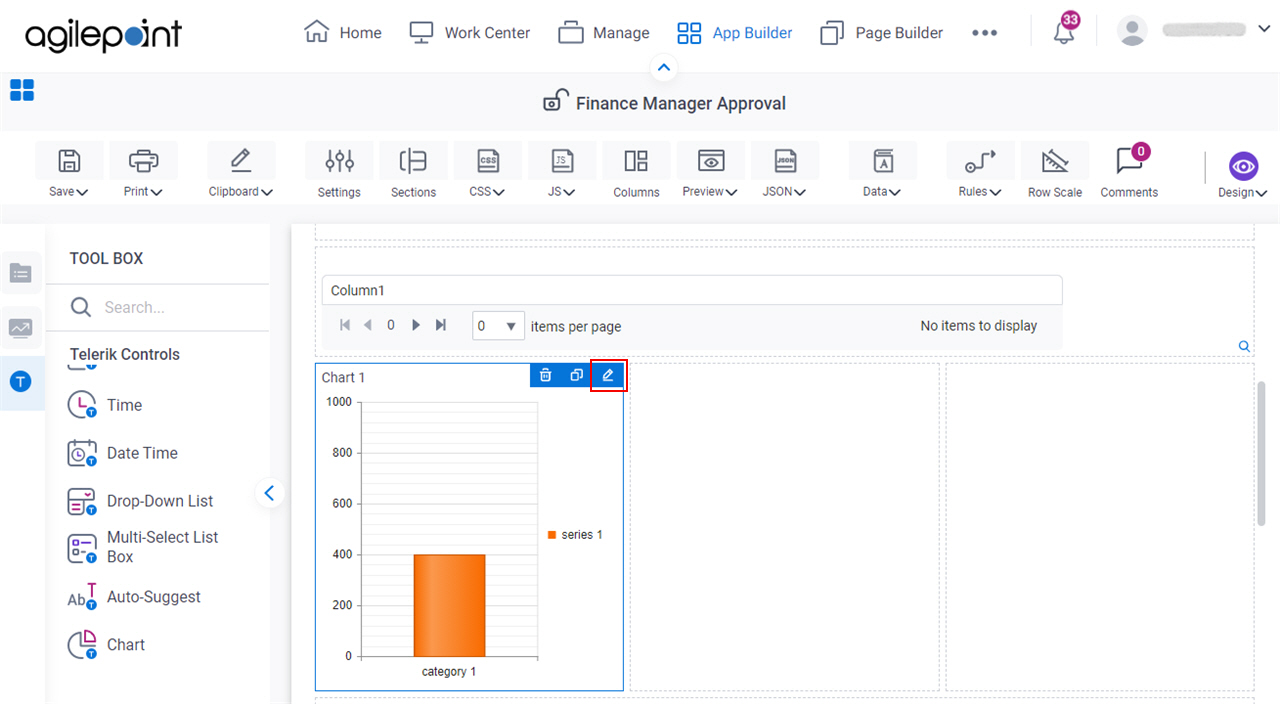This screenshot has height=704, width=1280.
Task: Go to last page in grid pager
Action: tap(441, 325)
